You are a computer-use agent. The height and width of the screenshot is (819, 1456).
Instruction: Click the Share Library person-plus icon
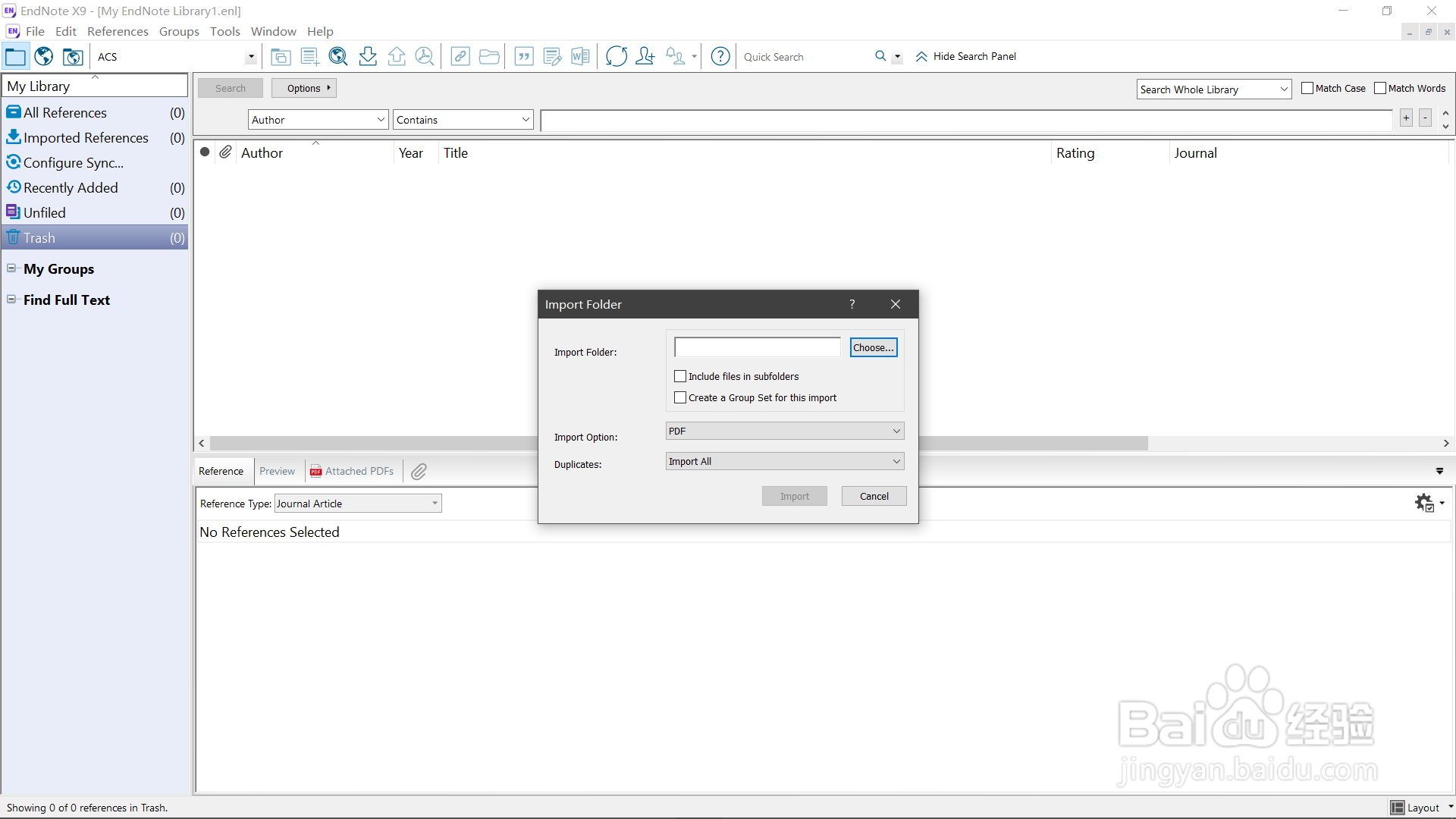(645, 56)
